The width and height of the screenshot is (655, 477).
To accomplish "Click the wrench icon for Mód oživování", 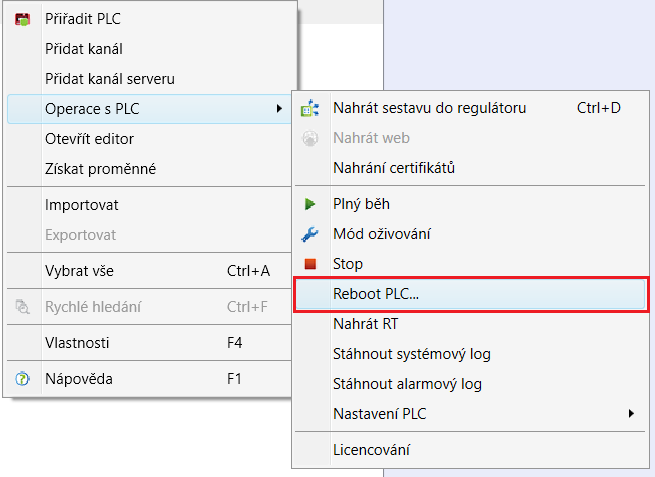I will pyautogui.click(x=310, y=234).
